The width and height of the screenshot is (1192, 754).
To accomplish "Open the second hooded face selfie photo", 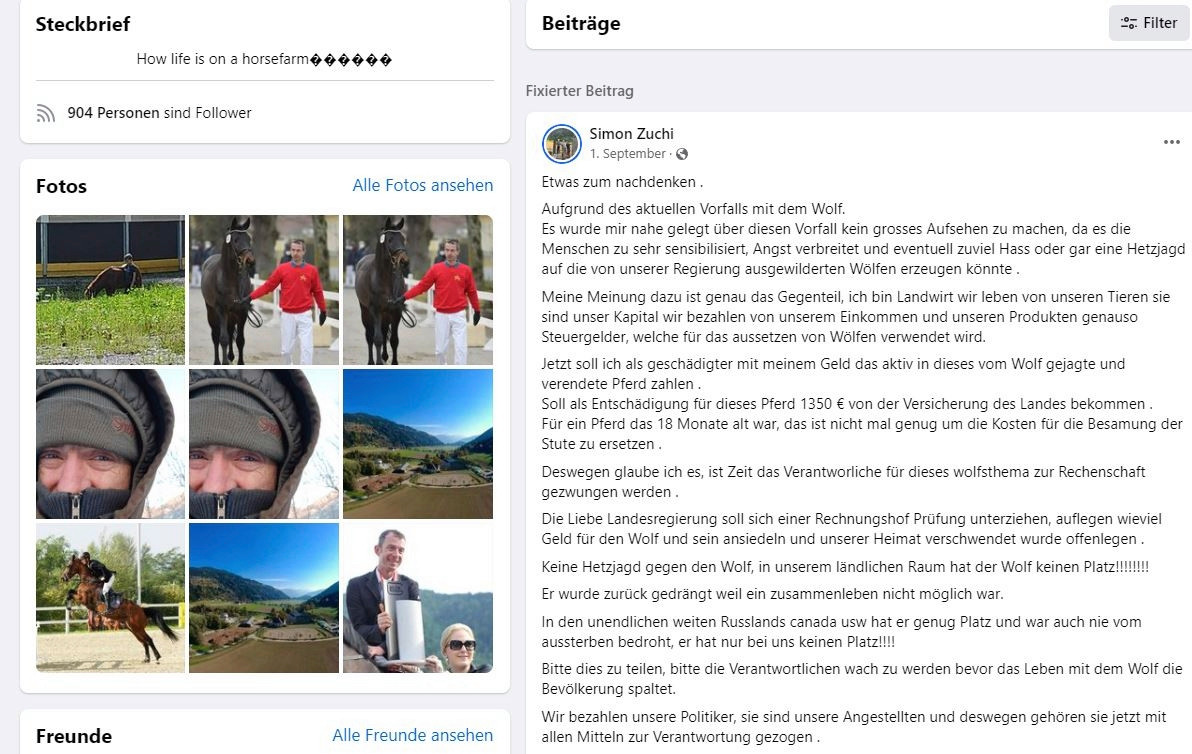I will pos(264,444).
